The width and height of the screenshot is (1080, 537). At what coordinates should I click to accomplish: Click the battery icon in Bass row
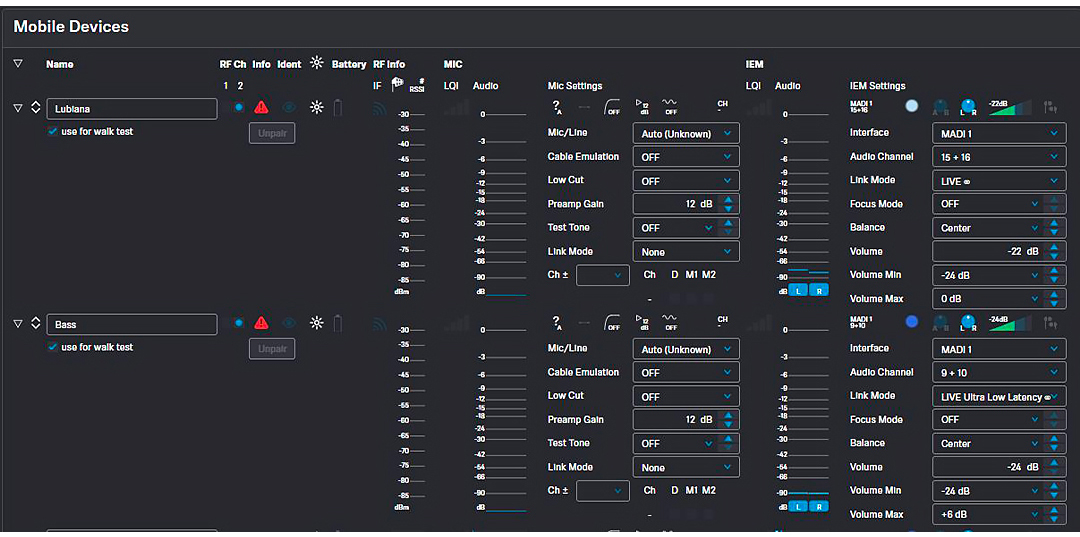point(338,323)
